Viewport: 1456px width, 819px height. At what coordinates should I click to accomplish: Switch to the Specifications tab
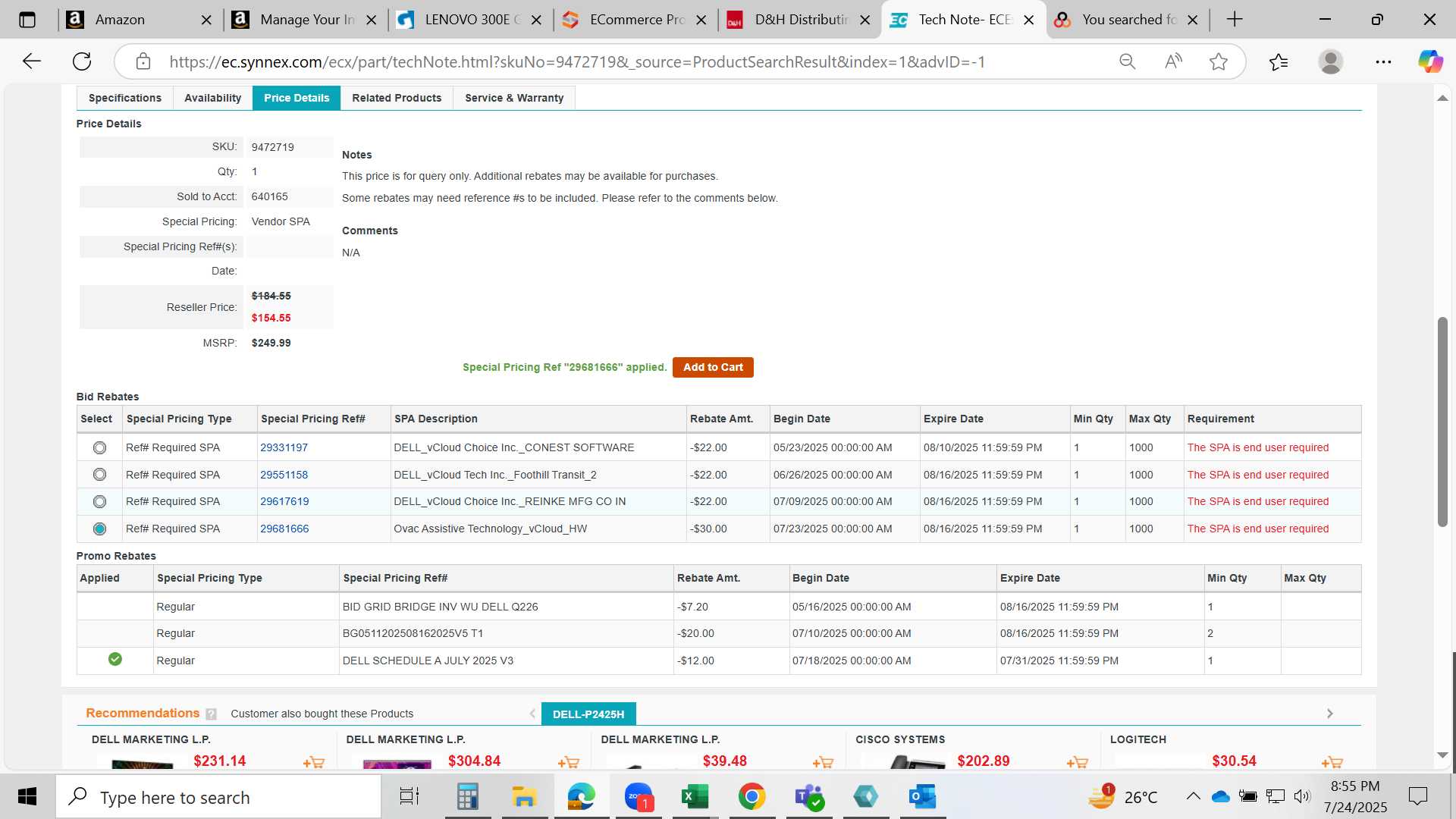[x=125, y=98]
